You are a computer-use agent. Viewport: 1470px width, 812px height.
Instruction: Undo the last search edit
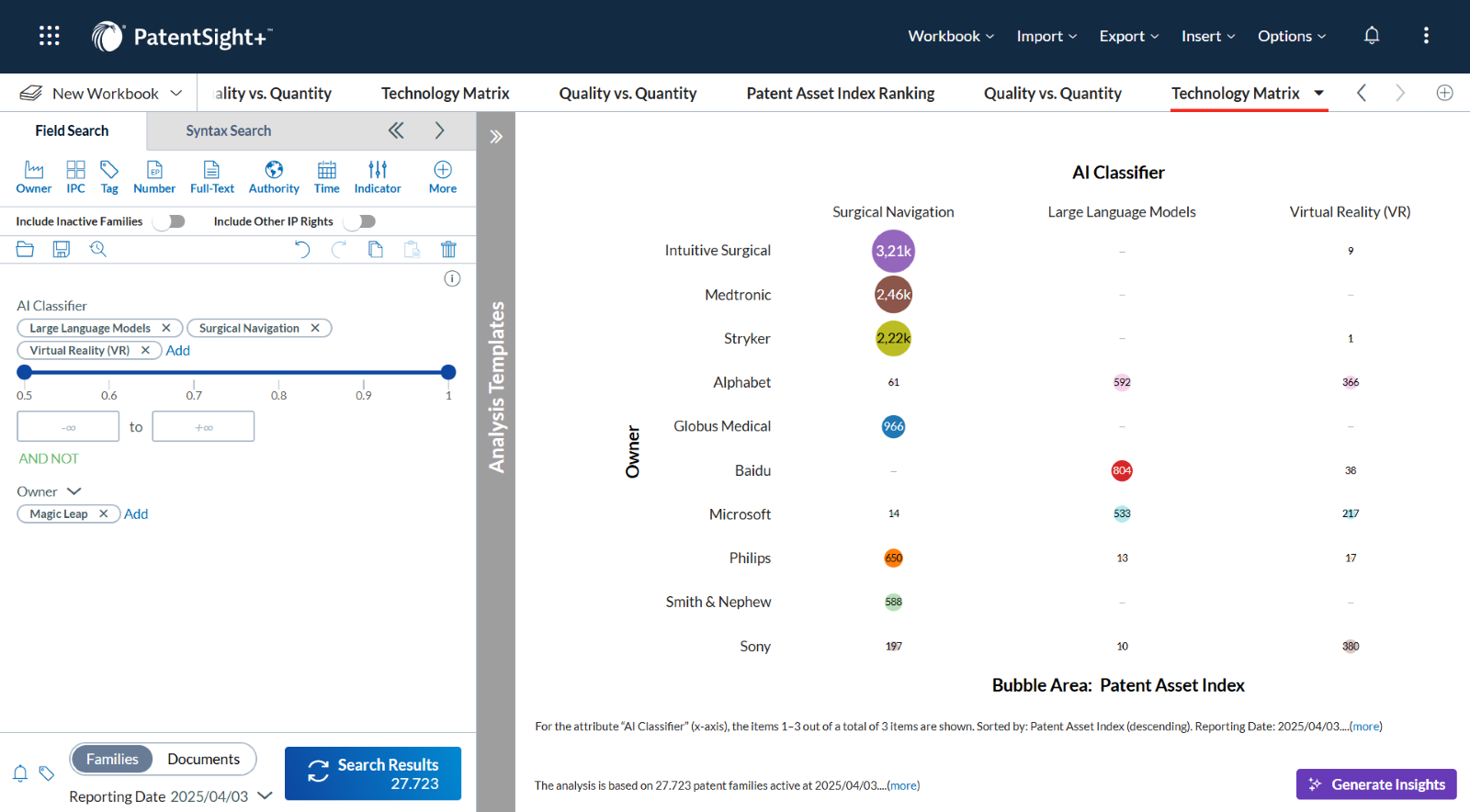[302, 249]
